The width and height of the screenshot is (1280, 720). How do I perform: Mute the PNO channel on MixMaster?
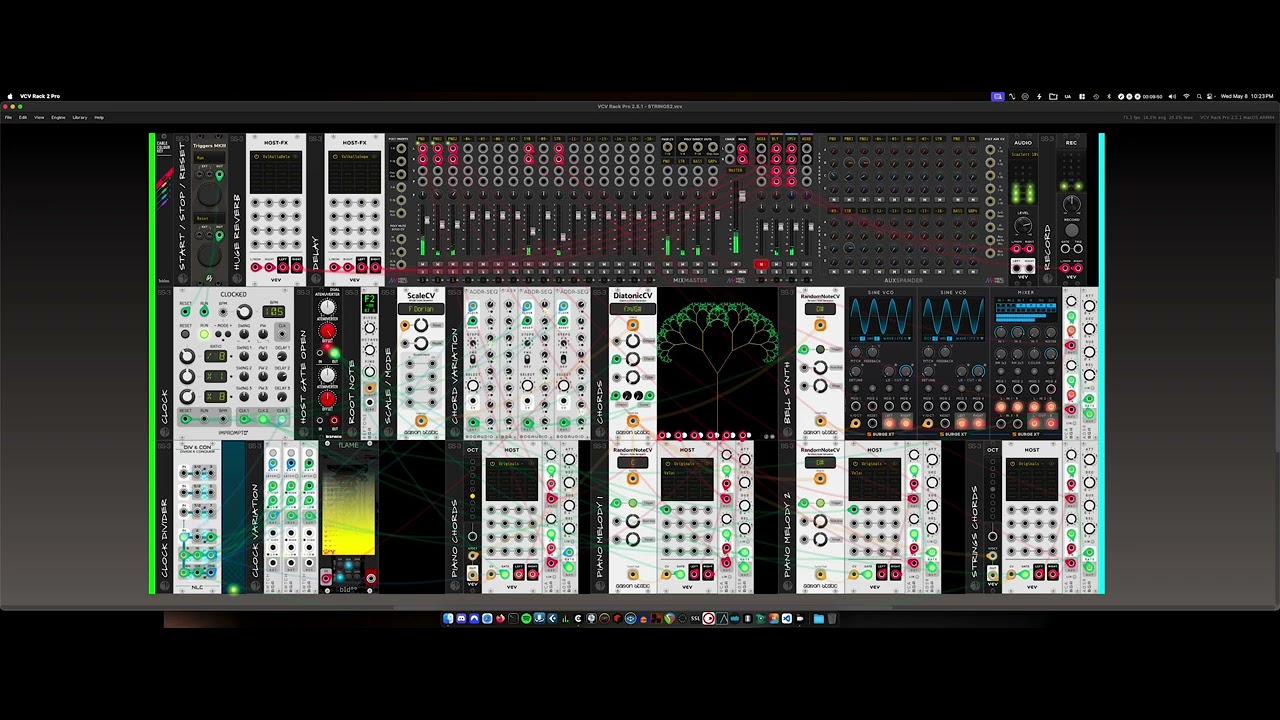[x=423, y=264]
